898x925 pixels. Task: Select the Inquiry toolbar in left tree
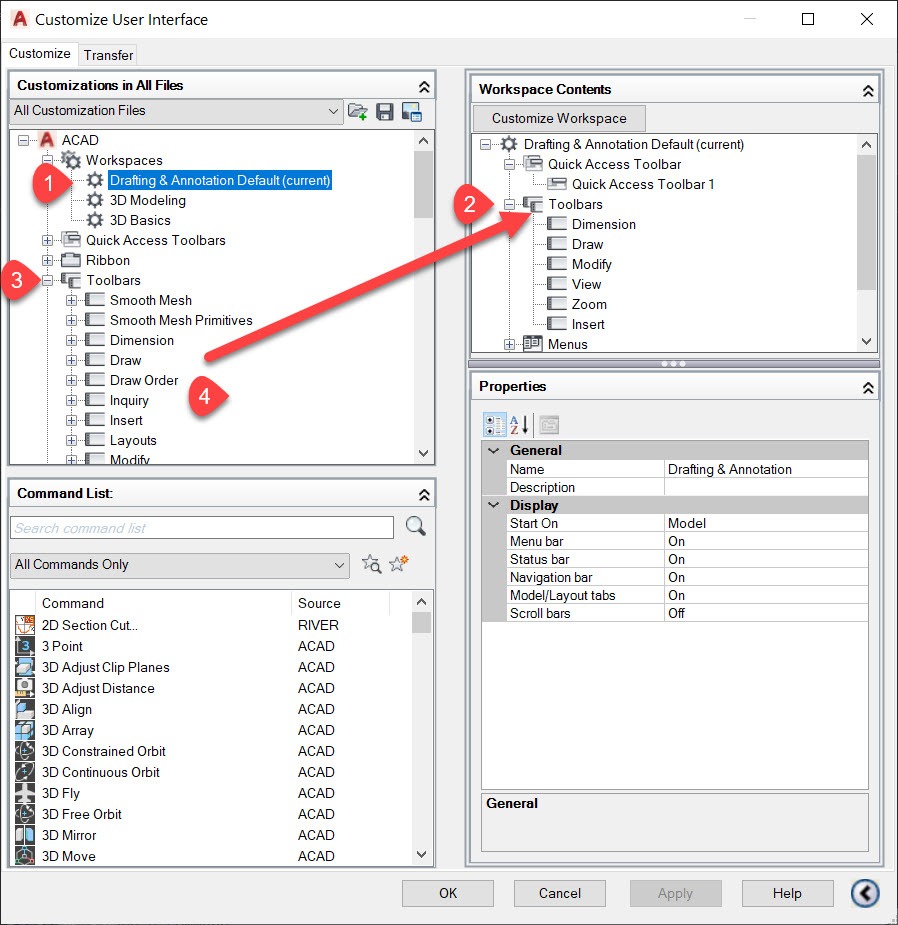coord(129,401)
